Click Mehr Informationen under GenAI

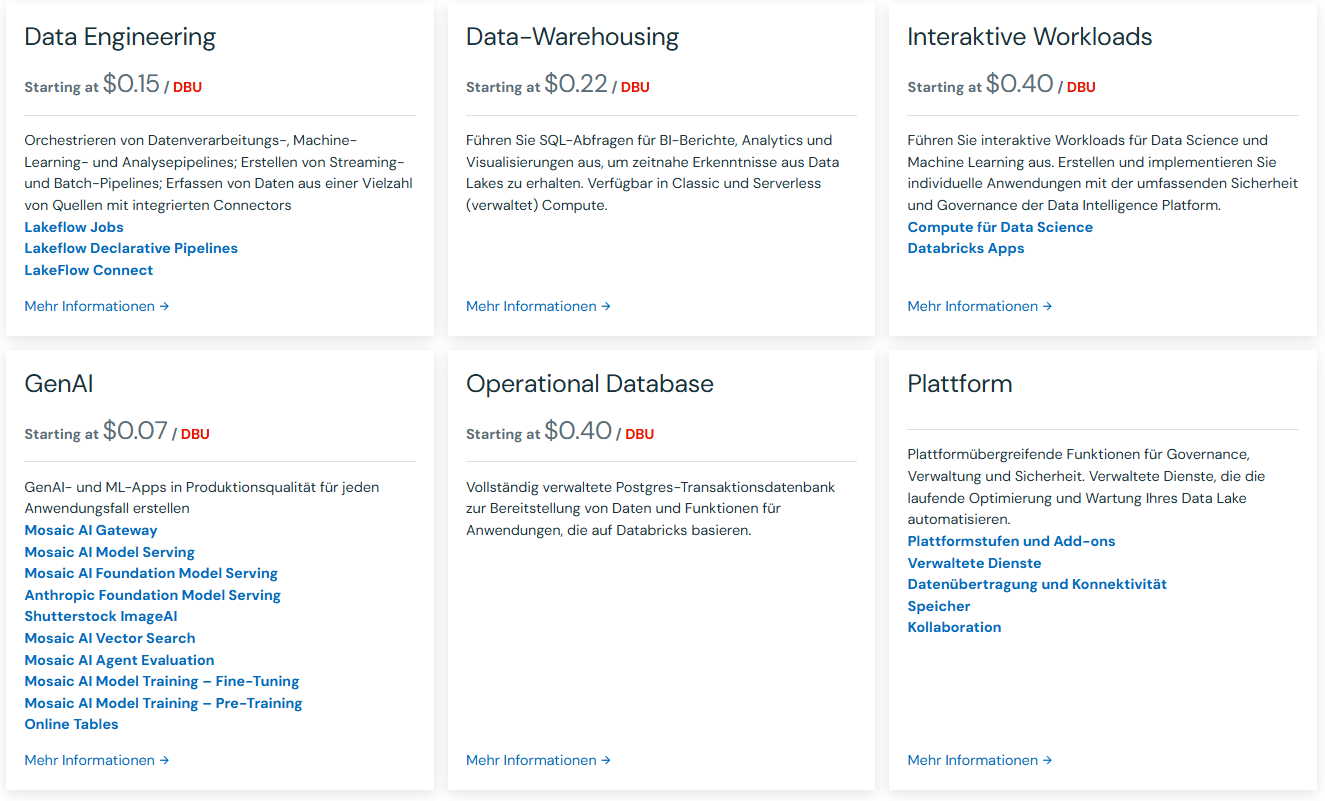[97, 760]
